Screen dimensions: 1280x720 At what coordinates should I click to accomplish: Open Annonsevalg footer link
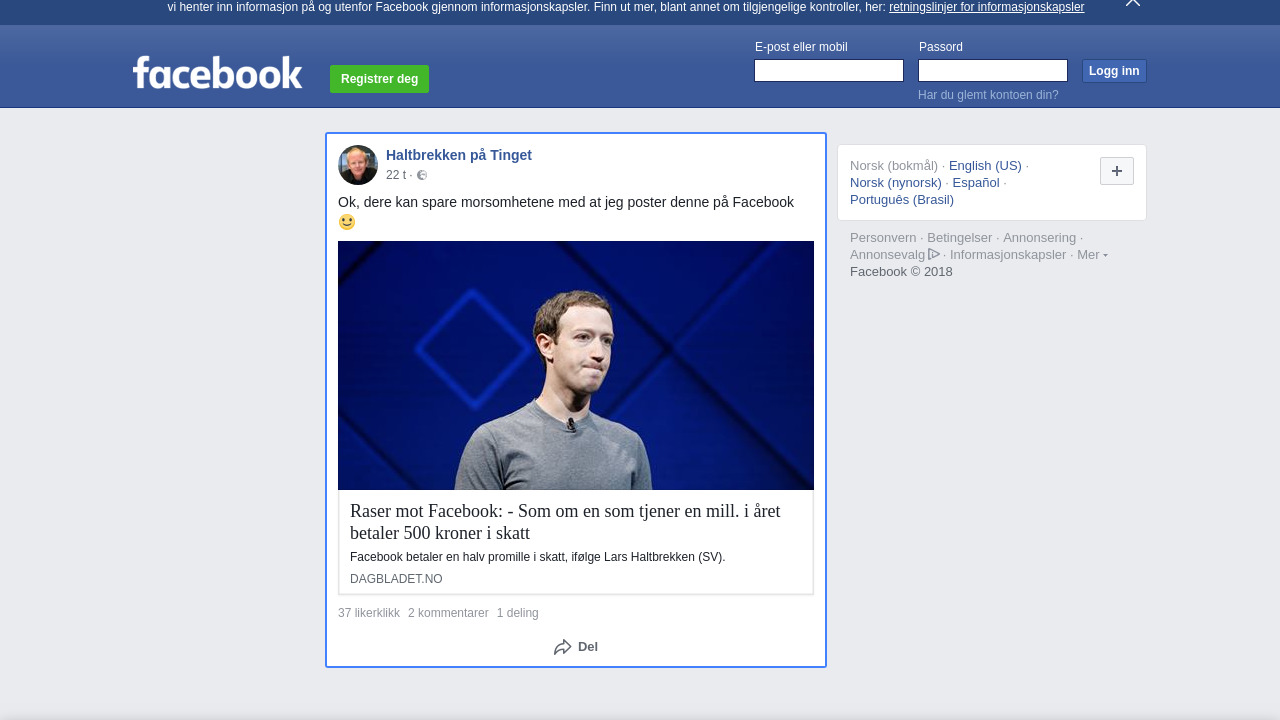[x=888, y=255]
